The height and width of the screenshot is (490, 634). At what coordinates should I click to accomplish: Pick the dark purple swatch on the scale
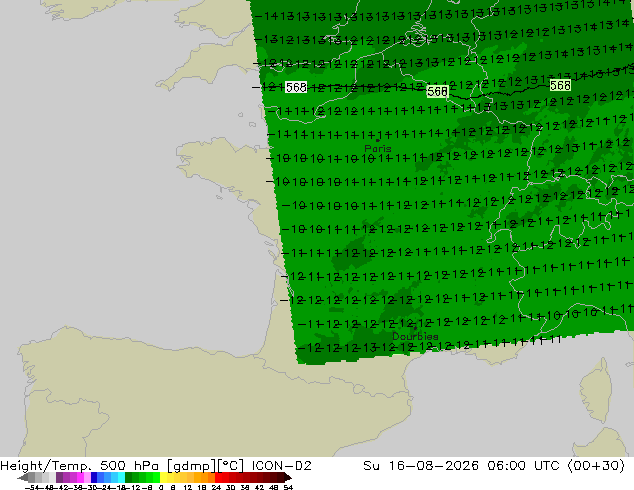click(59, 478)
